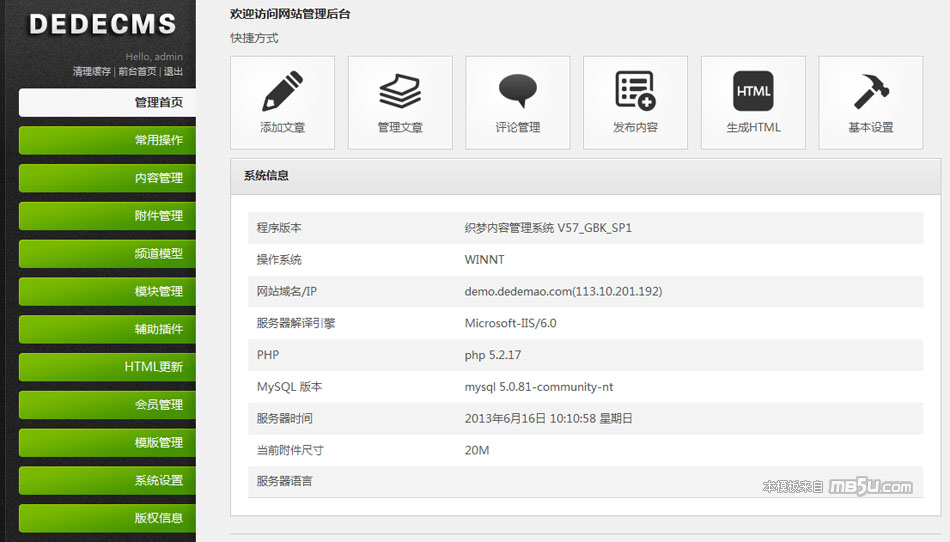950x542 pixels.
Task: Open 管理文章 stacked papers icon
Action: coord(400,91)
